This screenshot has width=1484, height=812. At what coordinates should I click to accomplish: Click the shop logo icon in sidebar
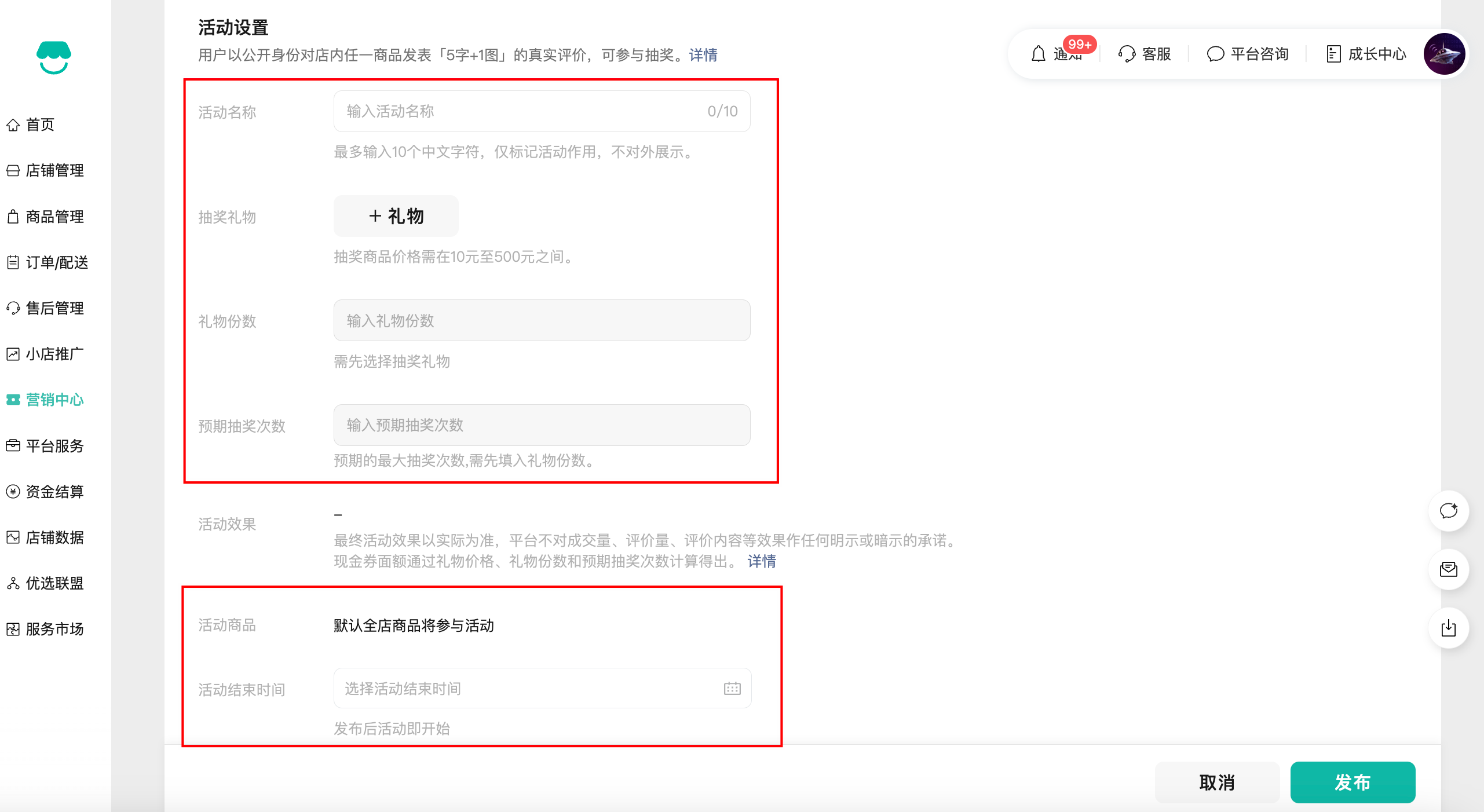coord(54,57)
